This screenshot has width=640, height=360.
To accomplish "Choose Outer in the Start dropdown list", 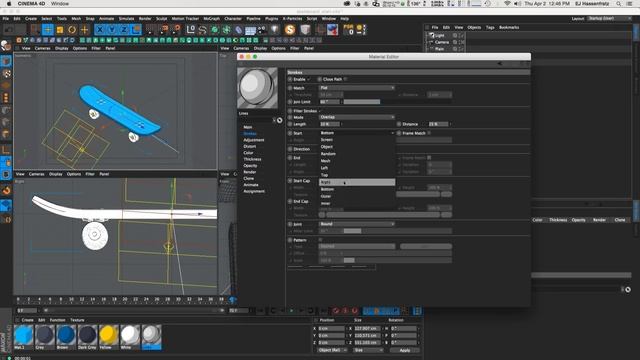I will coord(357,196).
